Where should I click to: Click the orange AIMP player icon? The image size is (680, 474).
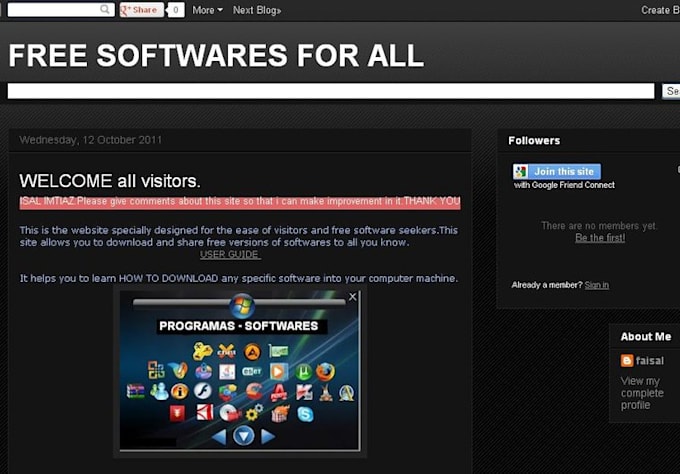(252, 352)
